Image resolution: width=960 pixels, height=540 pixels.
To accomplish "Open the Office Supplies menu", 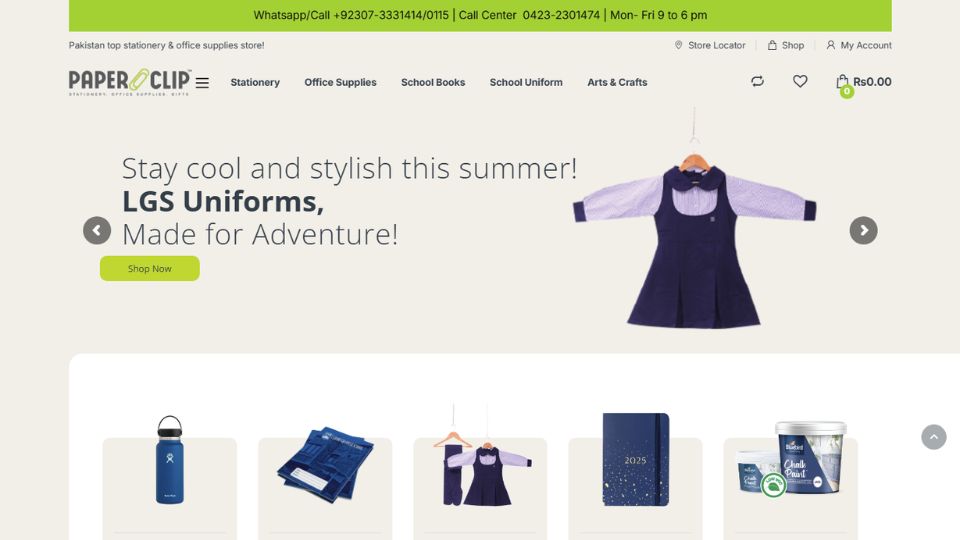I will point(340,82).
